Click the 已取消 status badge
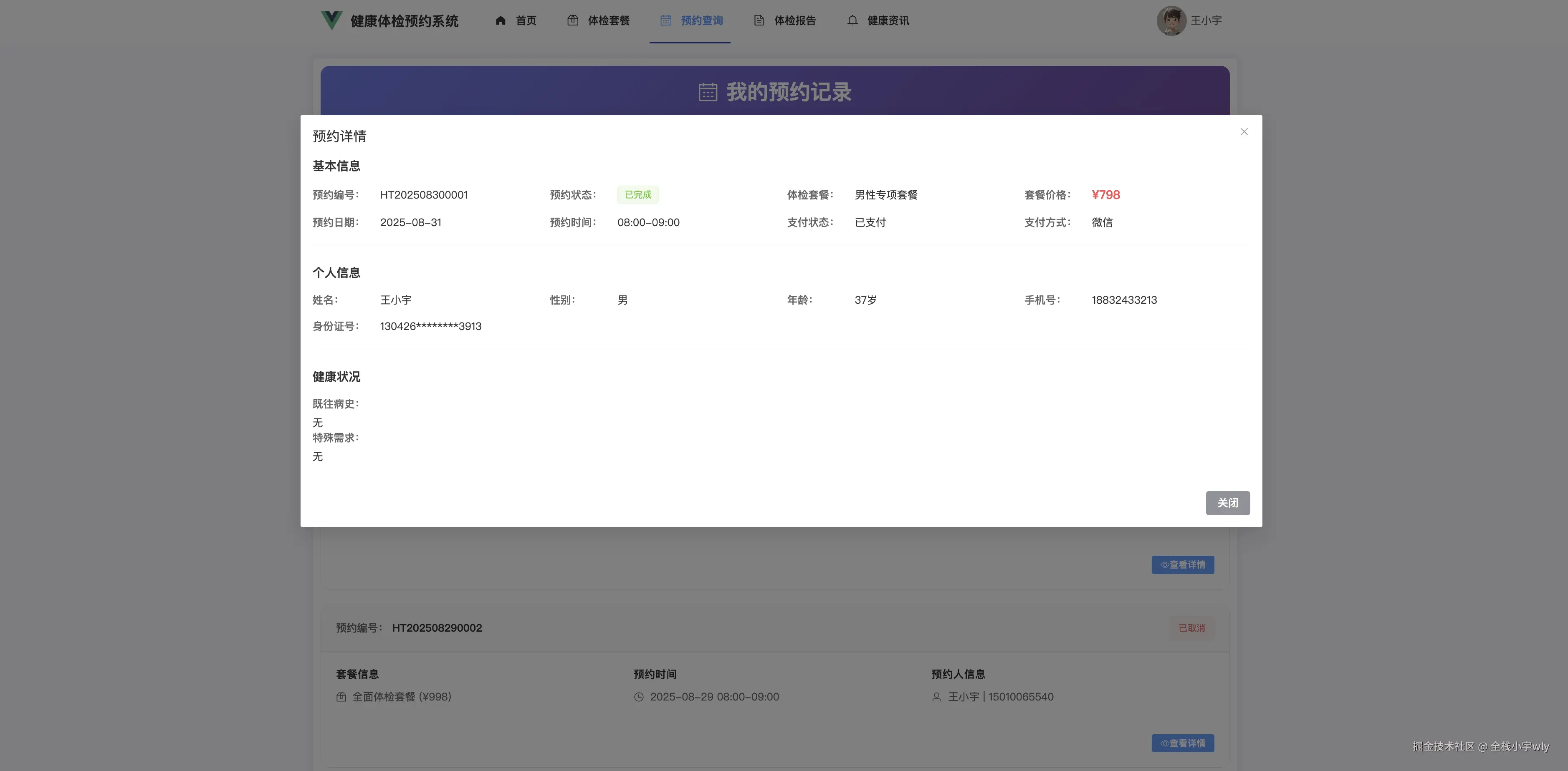 1191,628
